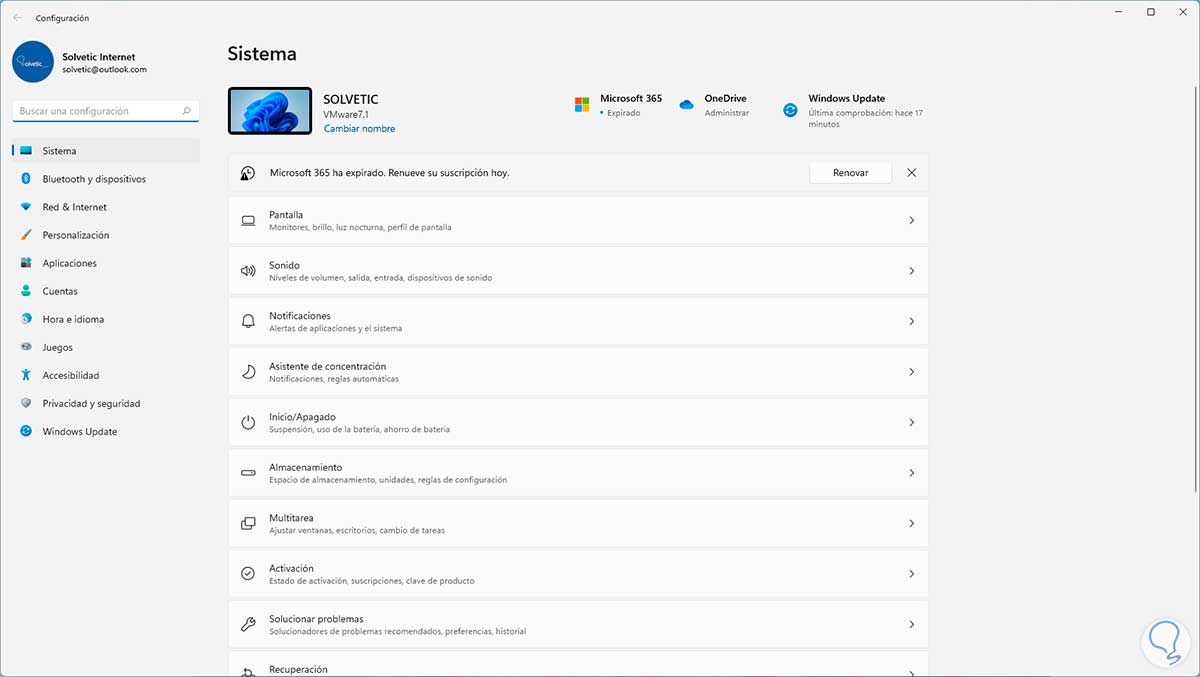Click the Recuperación row label
This screenshot has width=1200, height=677.
coord(298,670)
